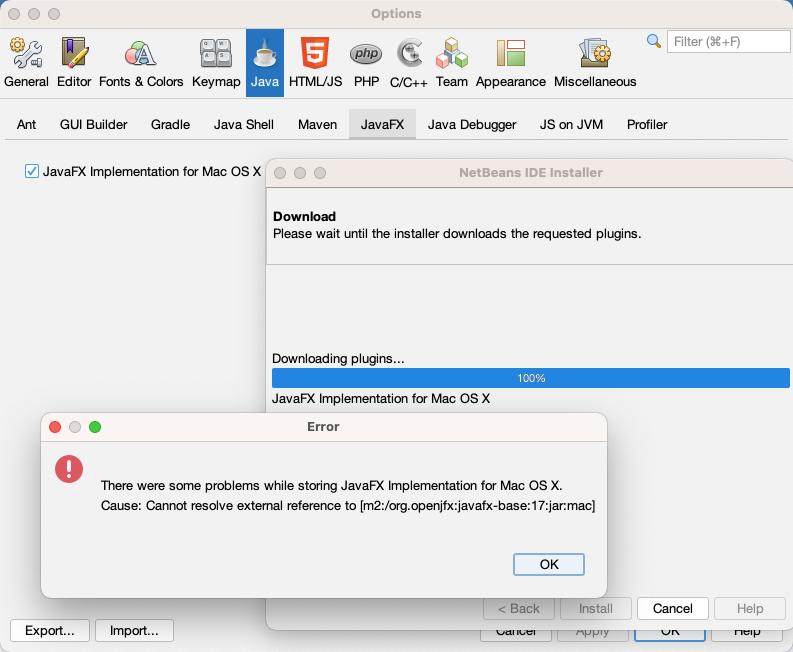Toggle JavaFX Implementation for Mac OS X checkbox
Screen dimensions: 793x652
tap(32, 171)
